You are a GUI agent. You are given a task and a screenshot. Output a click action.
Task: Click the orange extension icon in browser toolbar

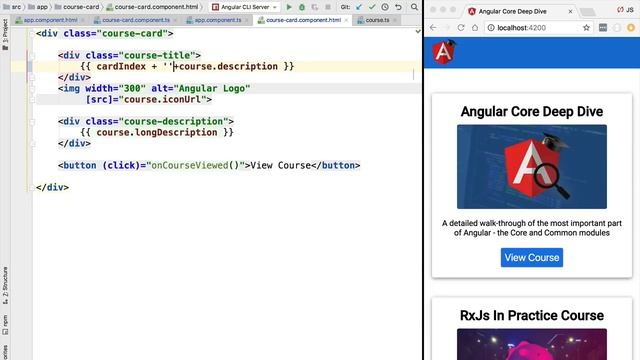click(x=631, y=28)
